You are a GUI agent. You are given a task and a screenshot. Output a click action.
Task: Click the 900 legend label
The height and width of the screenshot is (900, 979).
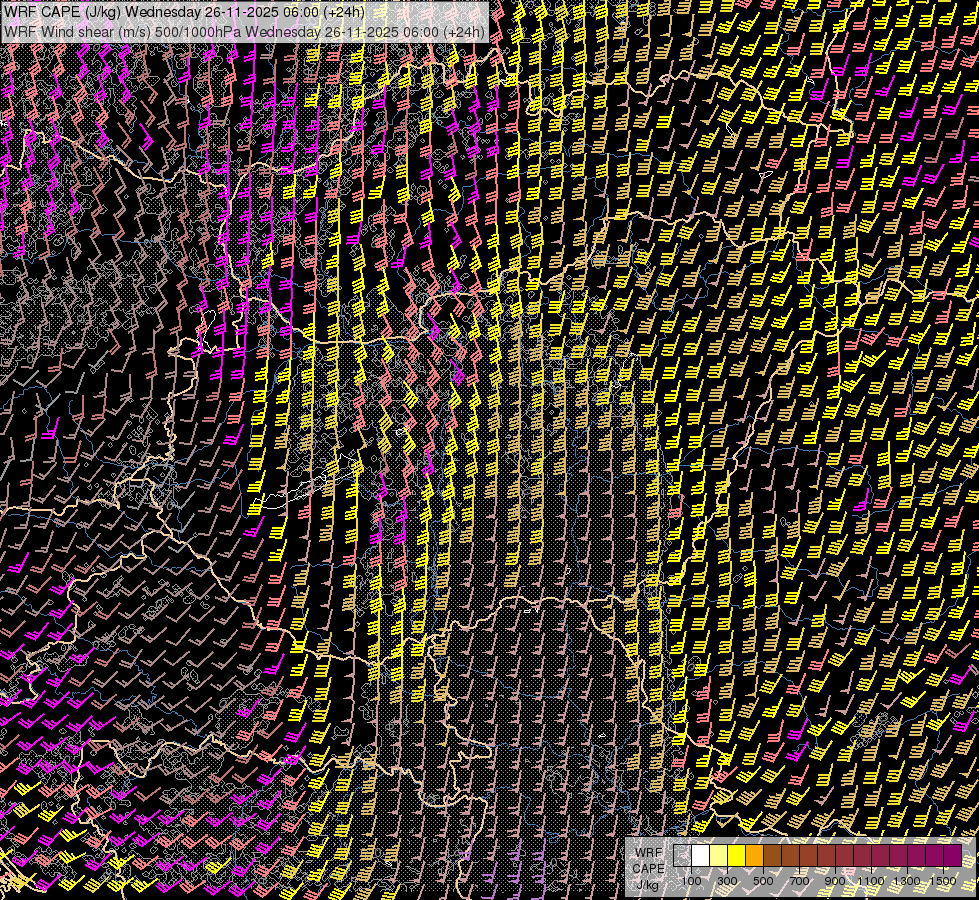pyautogui.click(x=835, y=881)
